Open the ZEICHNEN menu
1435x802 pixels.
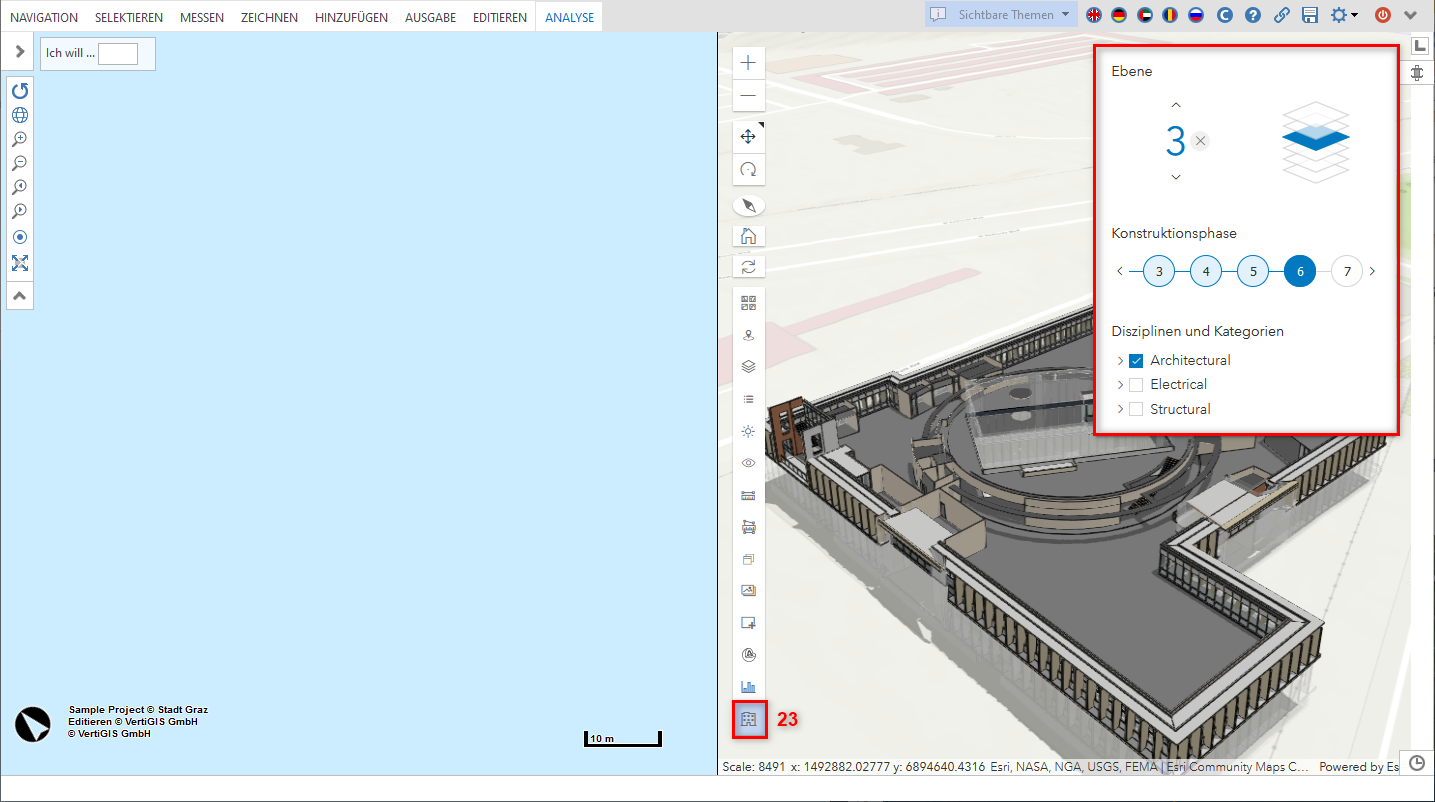click(269, 17)
